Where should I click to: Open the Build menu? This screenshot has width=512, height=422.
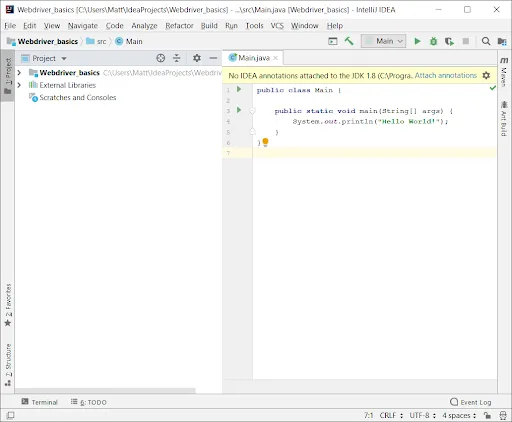[x=209, y=26]
